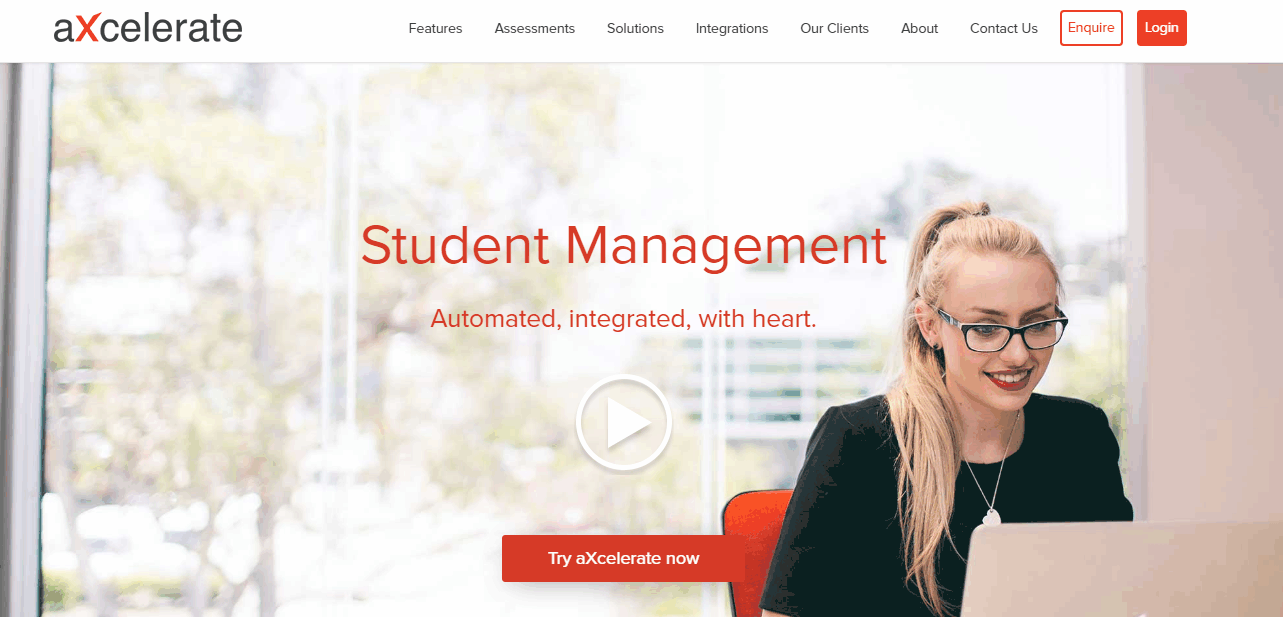Expand the About menu
Viewport: 1283px width, 617px height.
[x=919, y=28]
